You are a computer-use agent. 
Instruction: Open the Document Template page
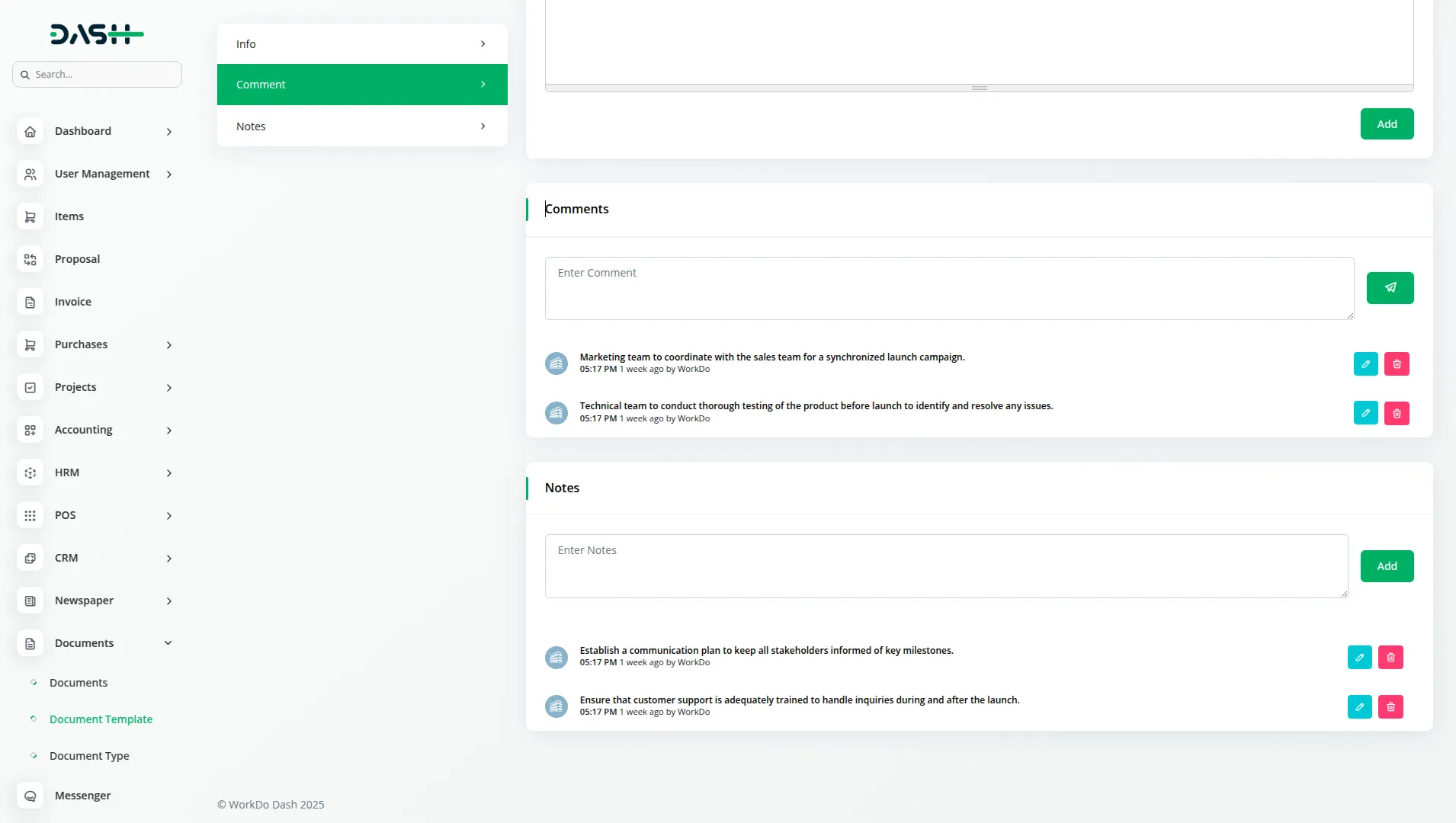tap(101, 719)
